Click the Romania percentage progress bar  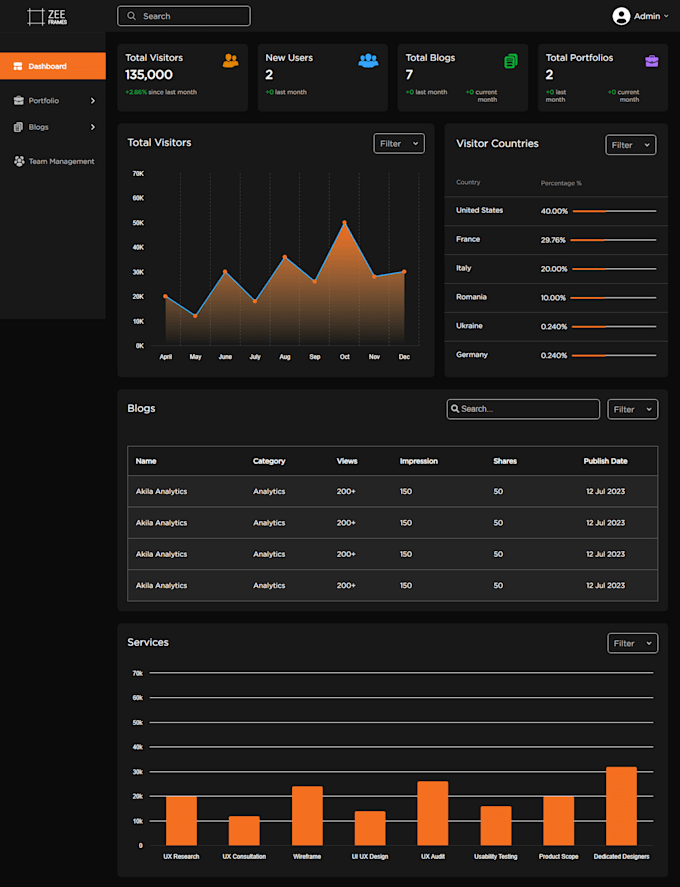tap(614, 298)
